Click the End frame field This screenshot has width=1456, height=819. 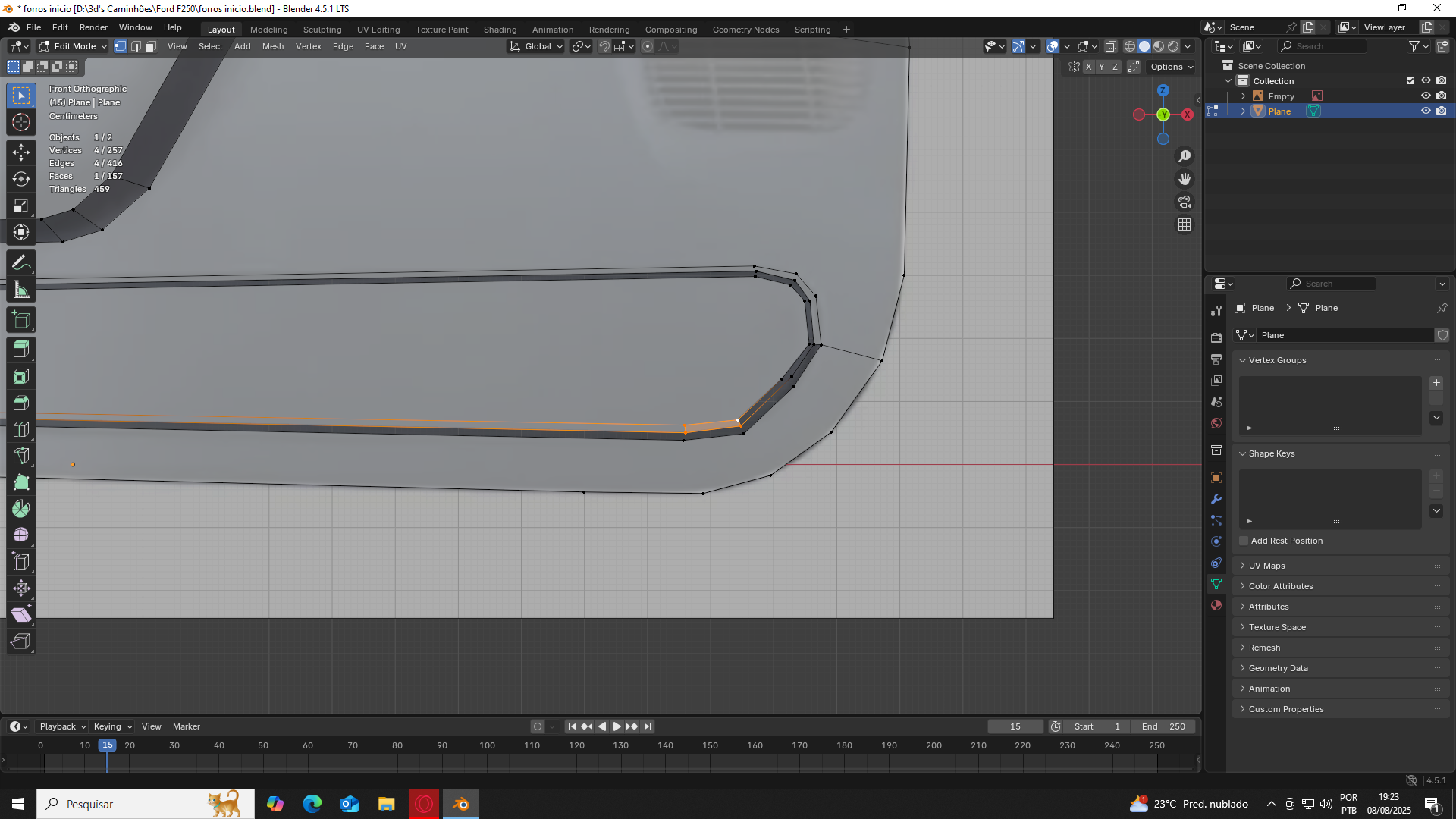1163,726
